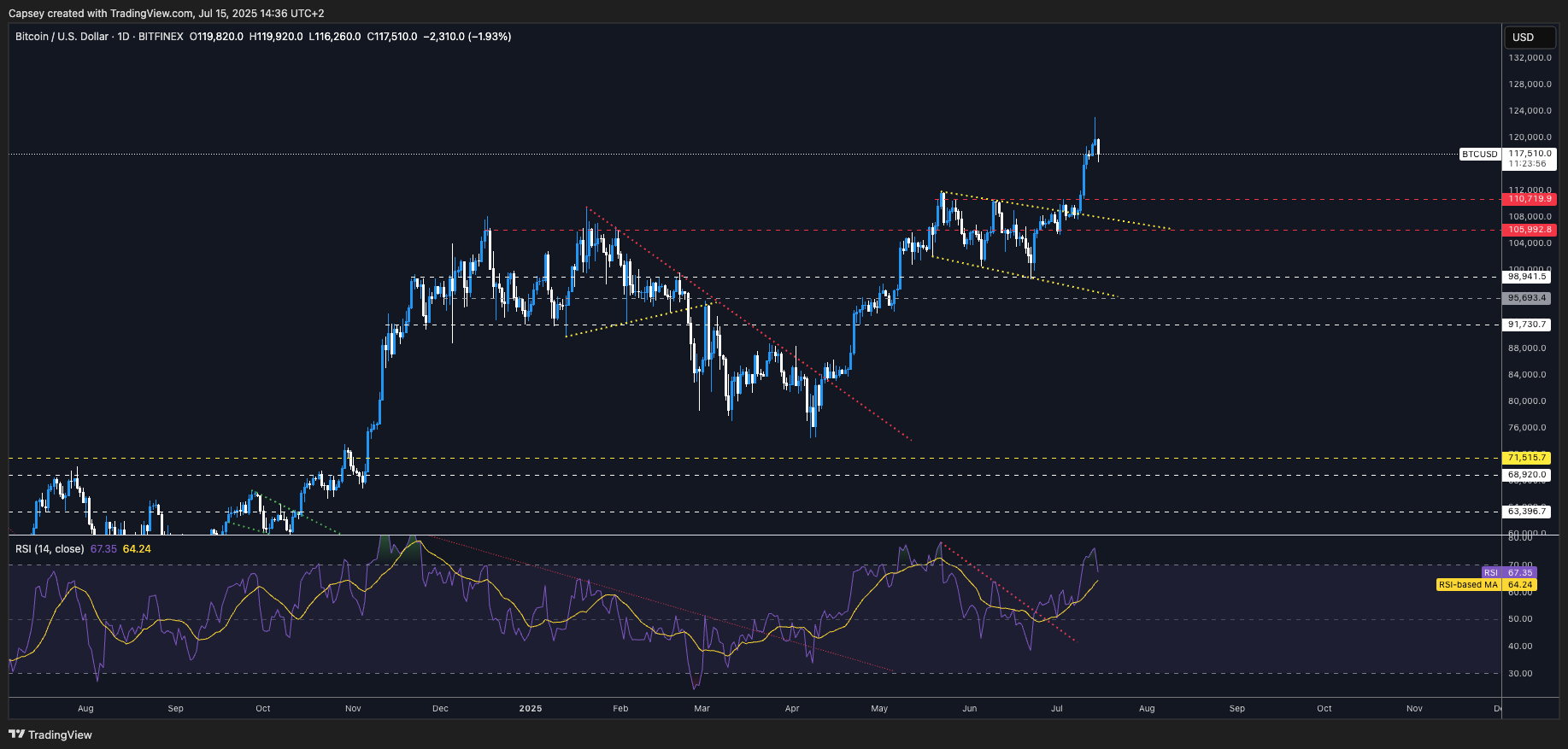Click the Mar label on time axis
The height and width of the screenshot is (749, 1568).
702,709
